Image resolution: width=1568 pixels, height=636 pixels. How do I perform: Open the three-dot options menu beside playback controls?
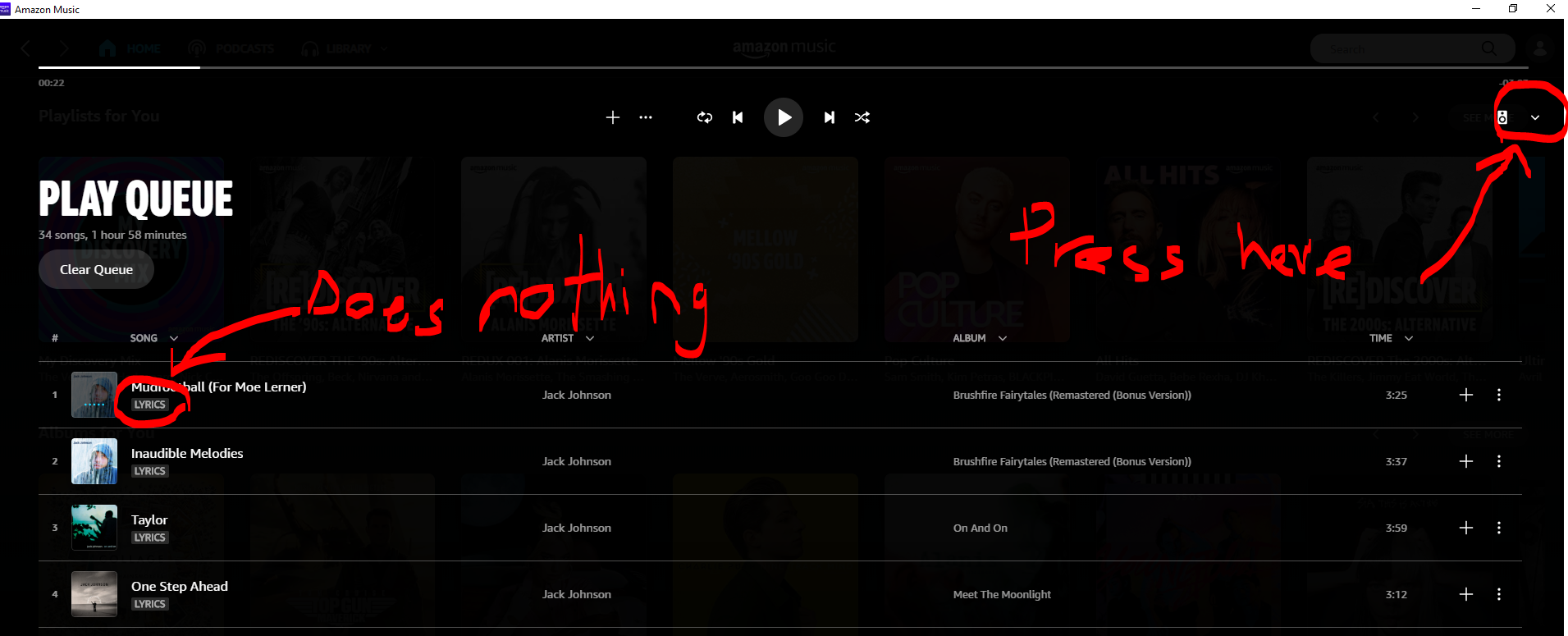point(646,117)
